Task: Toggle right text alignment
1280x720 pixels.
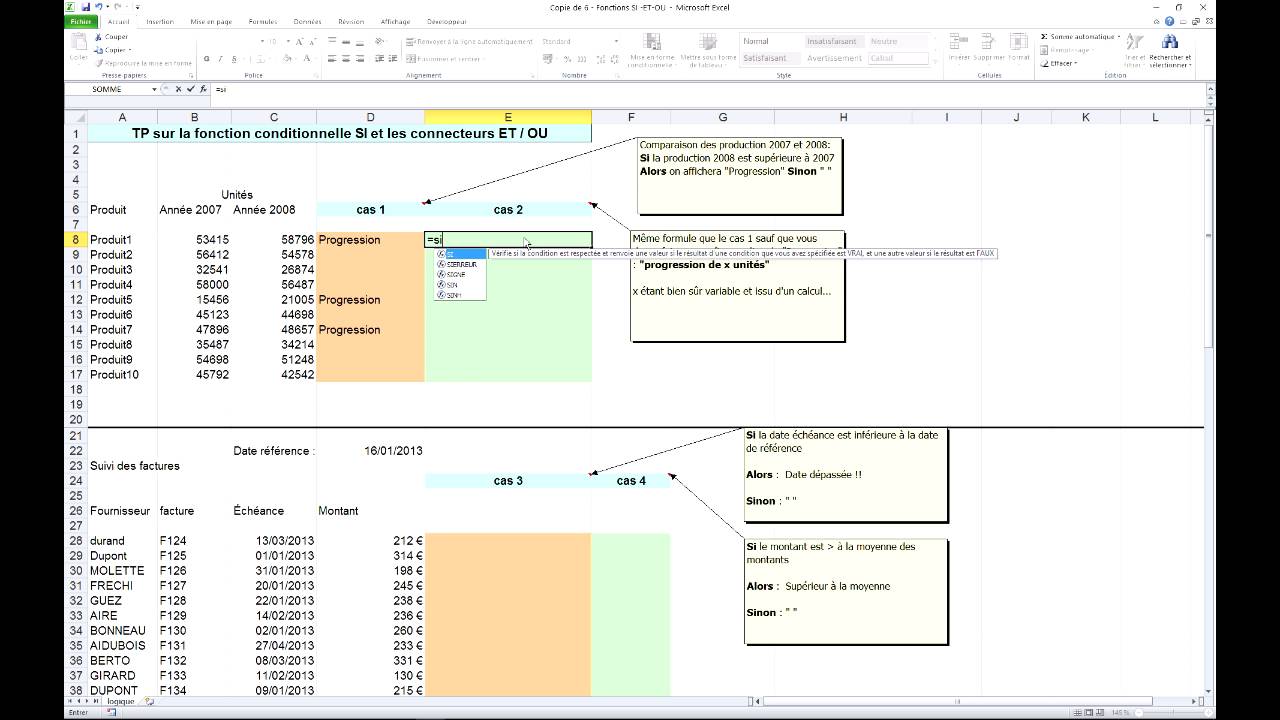Action: coord(359,59)
